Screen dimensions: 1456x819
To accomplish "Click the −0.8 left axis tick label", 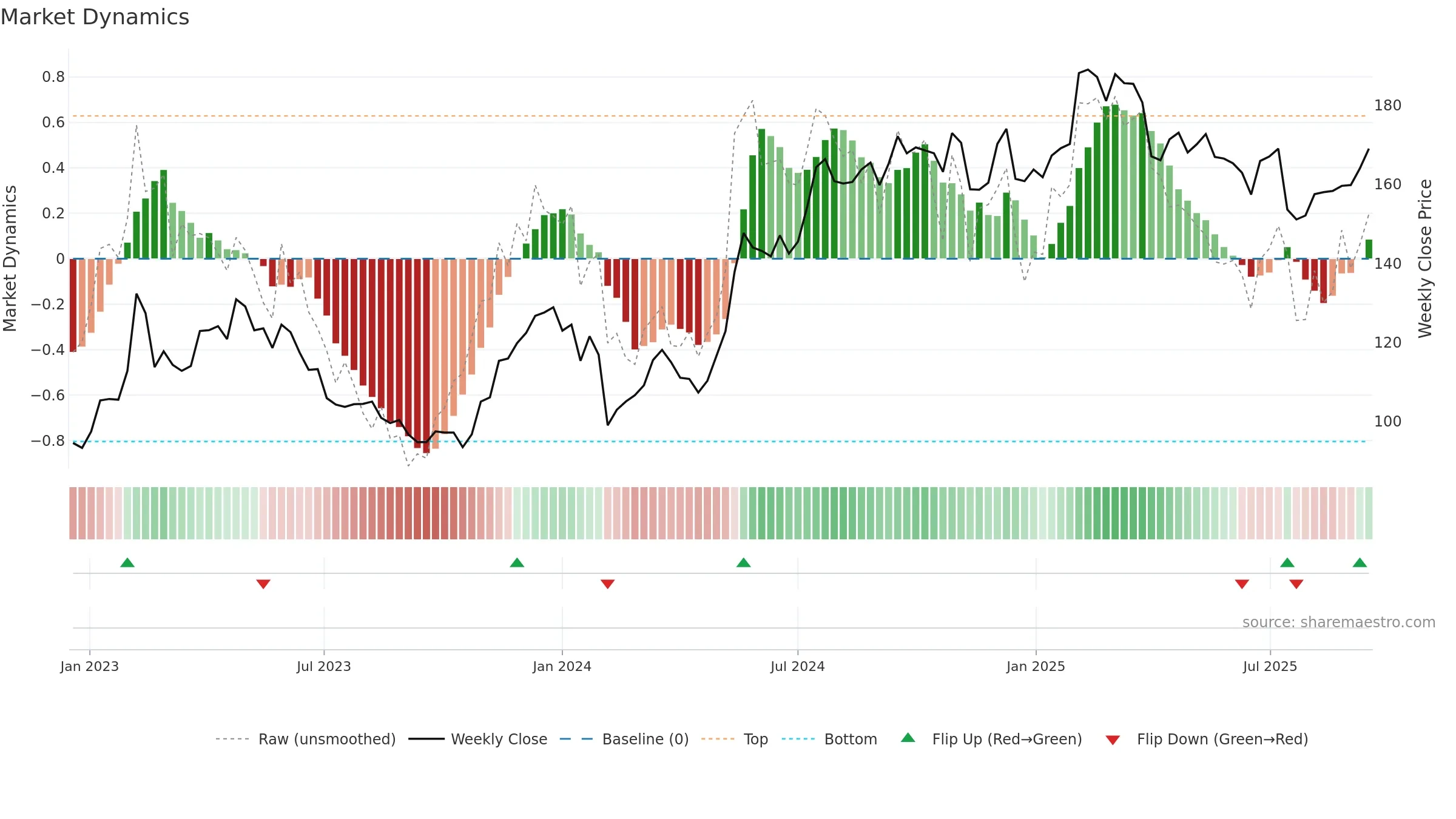I will coord(48,441).
